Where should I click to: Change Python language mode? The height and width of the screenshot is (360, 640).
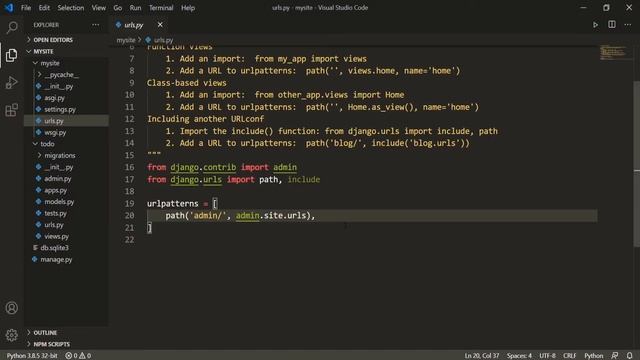[593, 356]
